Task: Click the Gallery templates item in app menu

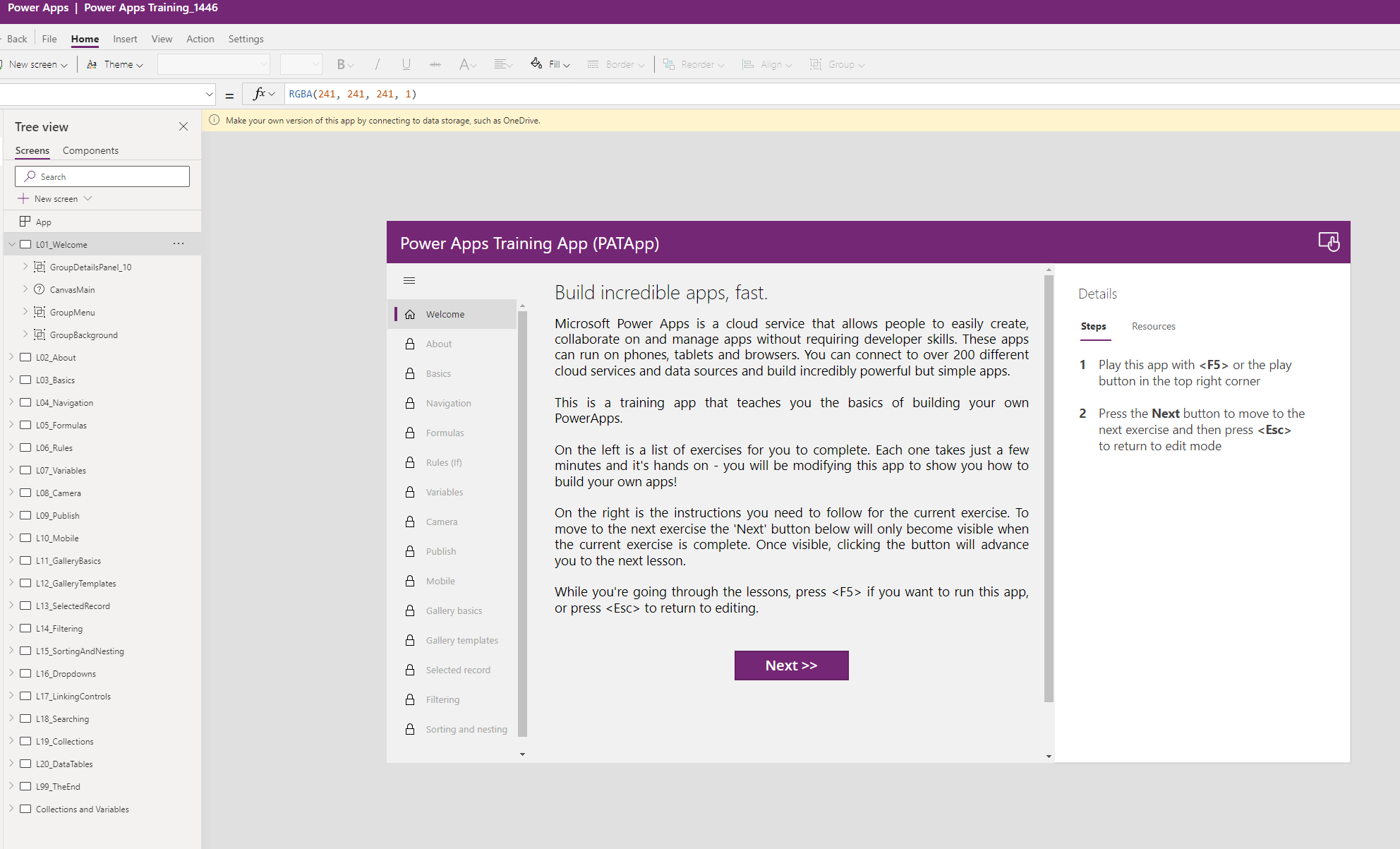Action: (x=462, y=640)
